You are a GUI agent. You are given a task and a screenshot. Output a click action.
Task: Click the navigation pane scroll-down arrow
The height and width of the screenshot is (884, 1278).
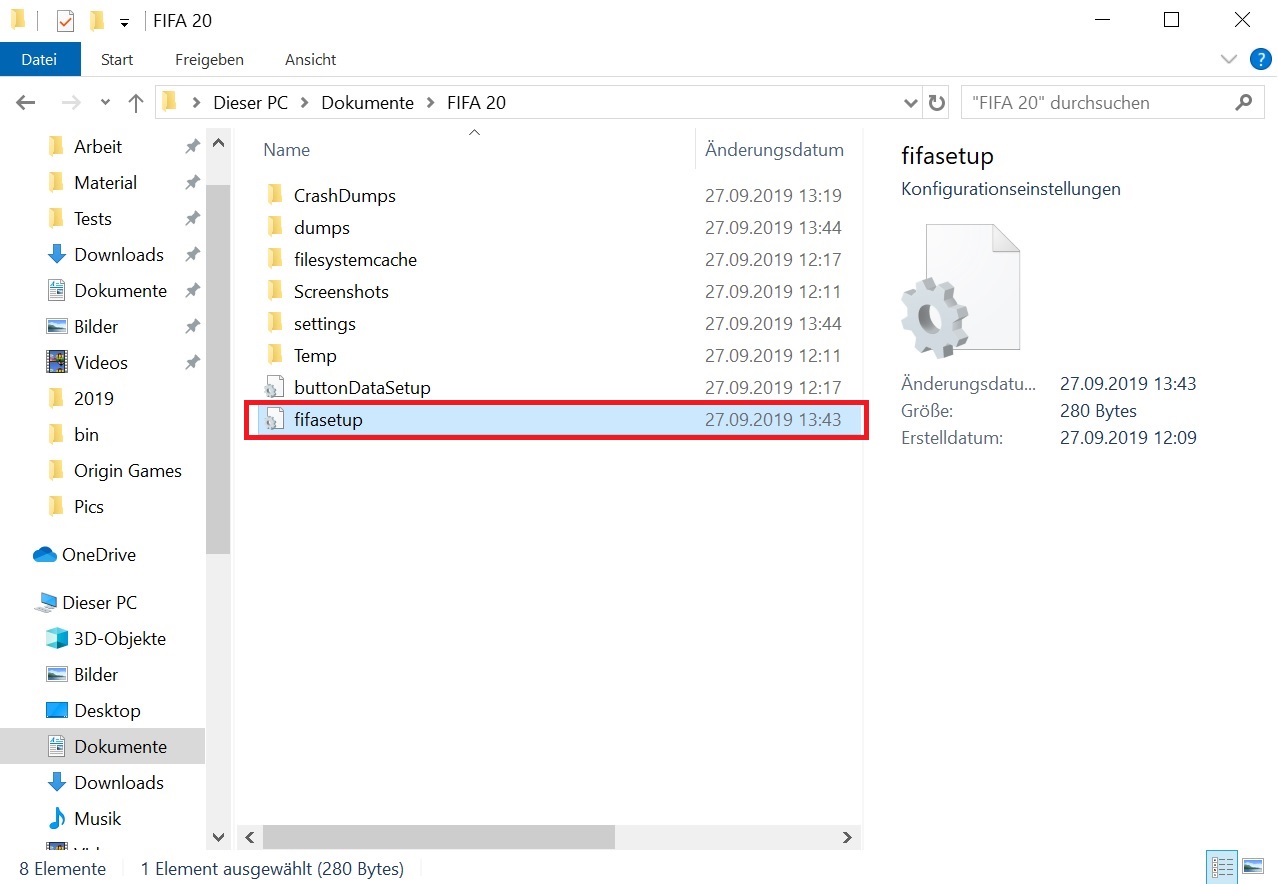pos(218,836)
